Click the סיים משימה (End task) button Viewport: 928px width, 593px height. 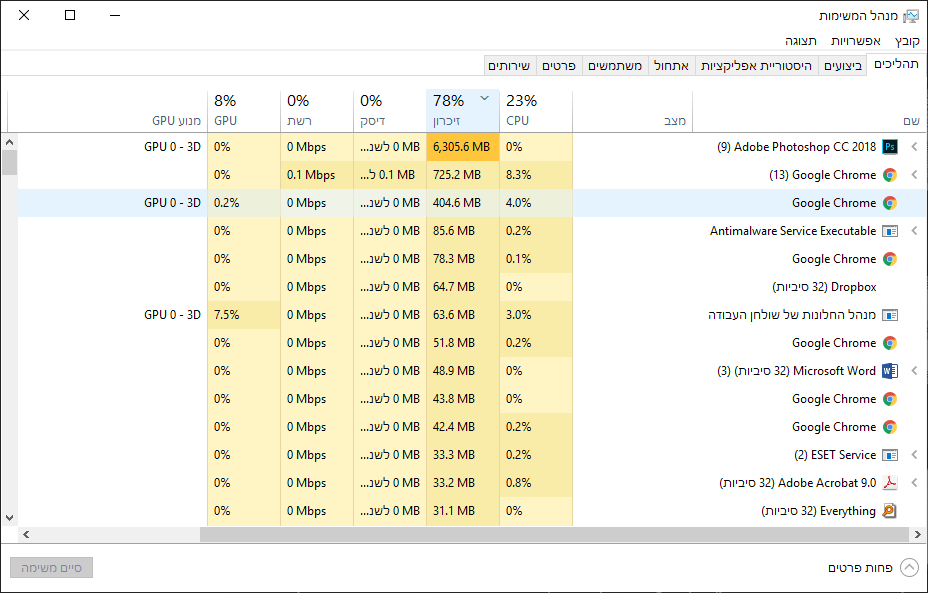pyautogui.click(x=51, y=568)
